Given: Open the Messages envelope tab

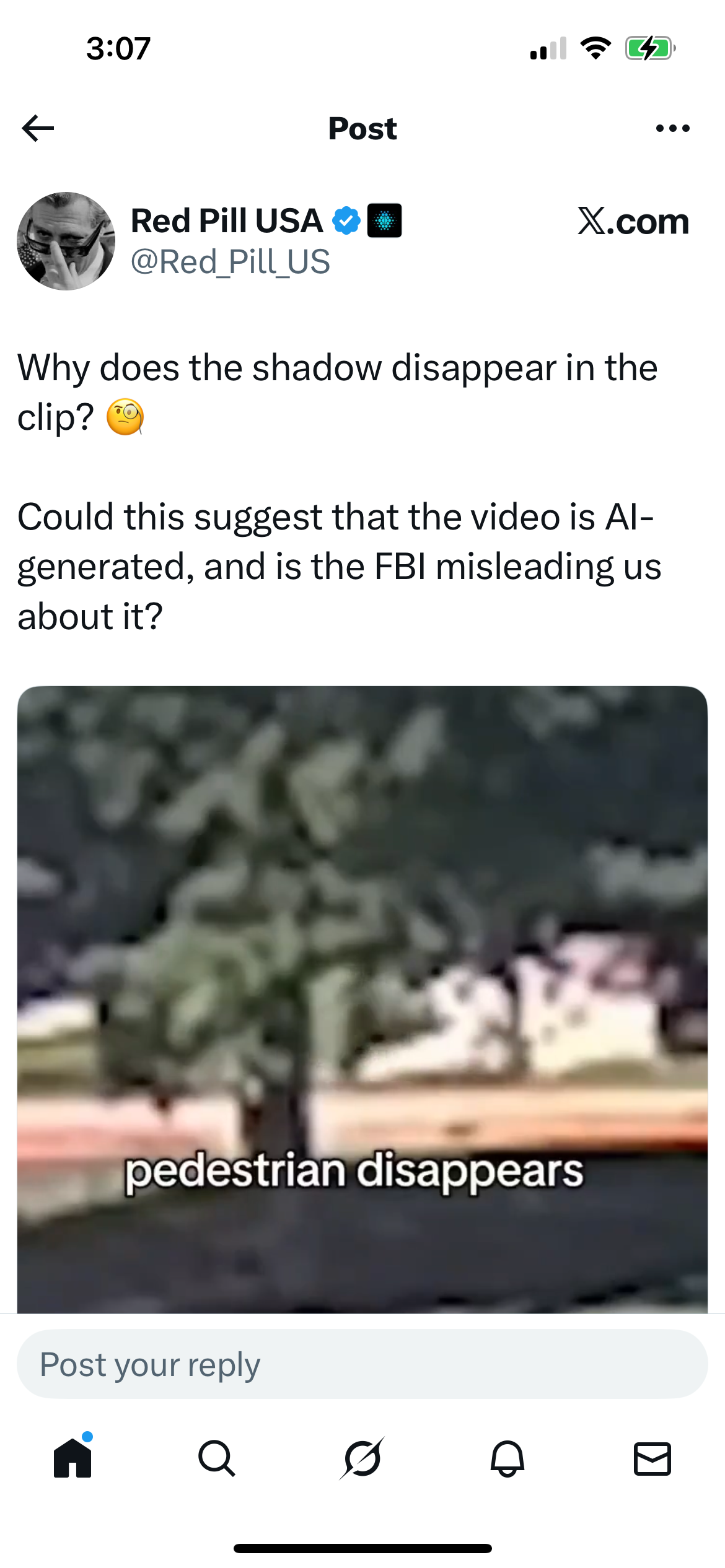Looking at the screenshot, I should pos(652,1458).
